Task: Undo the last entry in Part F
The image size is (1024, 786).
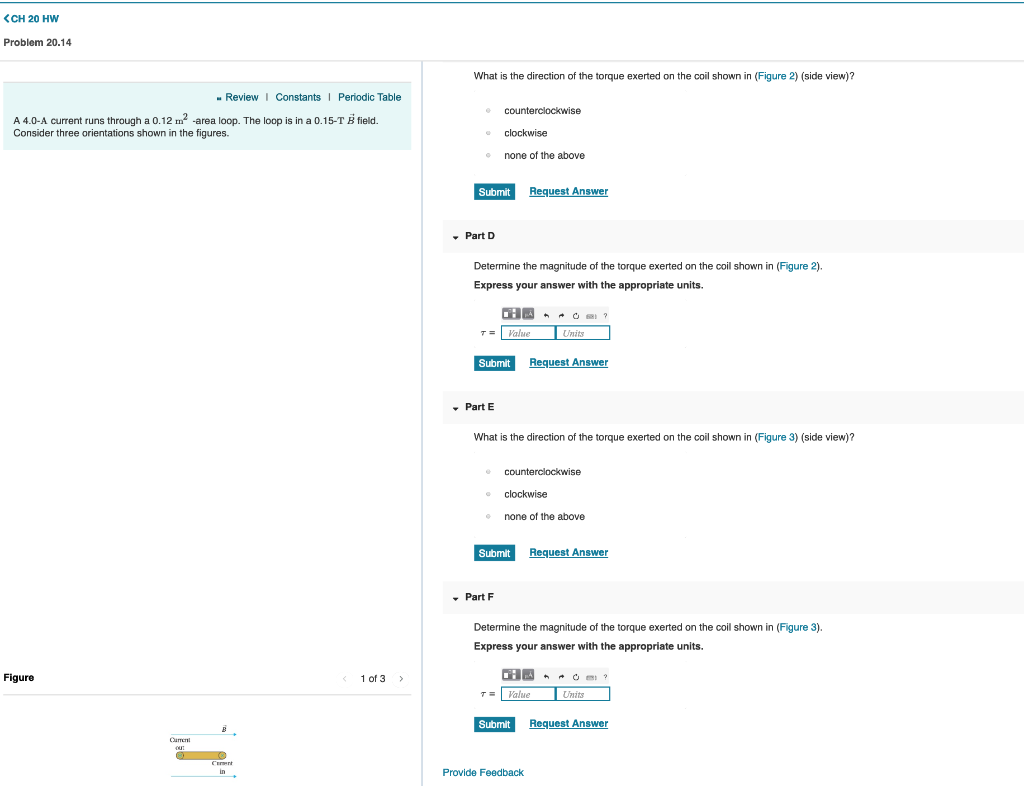Action: click(x=547, y=676)
